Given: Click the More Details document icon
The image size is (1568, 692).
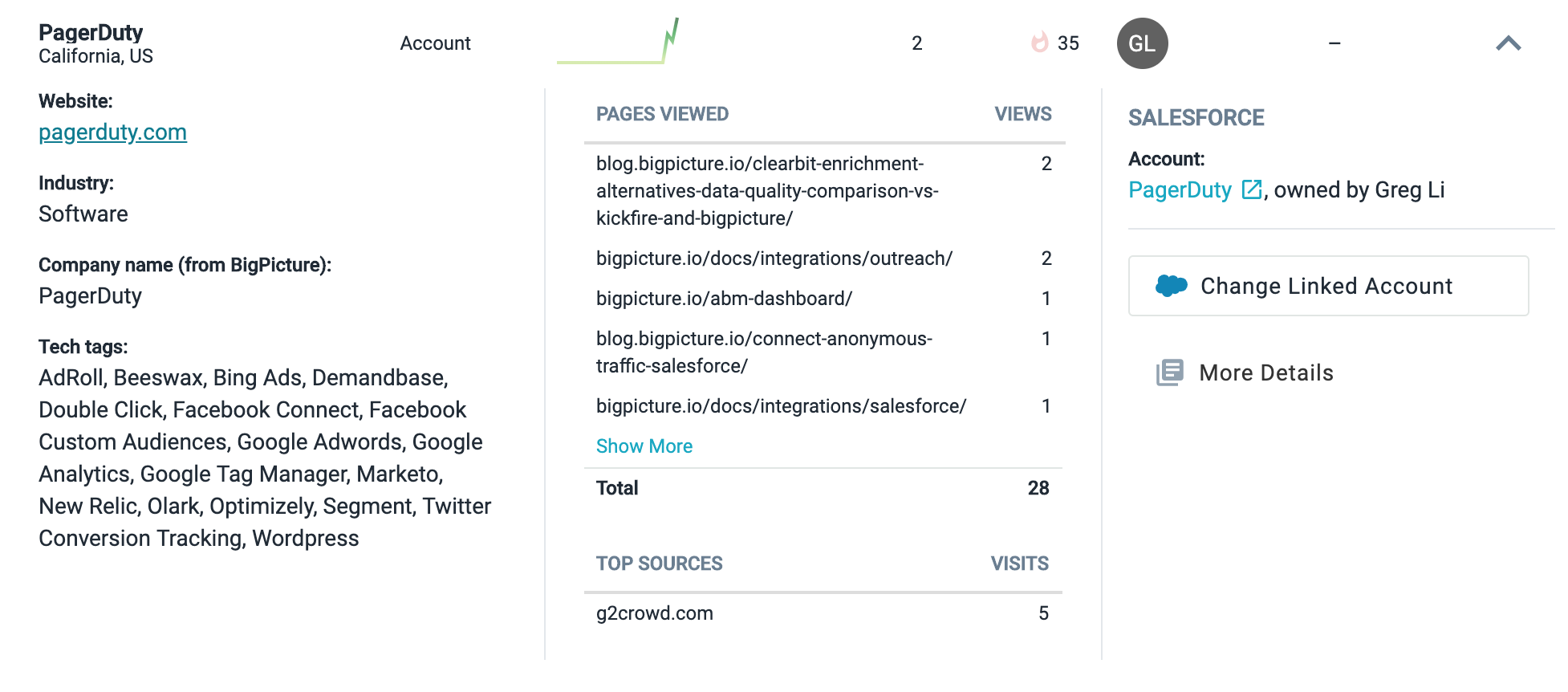Looking at the screenshot, I should coord(1170,372).
